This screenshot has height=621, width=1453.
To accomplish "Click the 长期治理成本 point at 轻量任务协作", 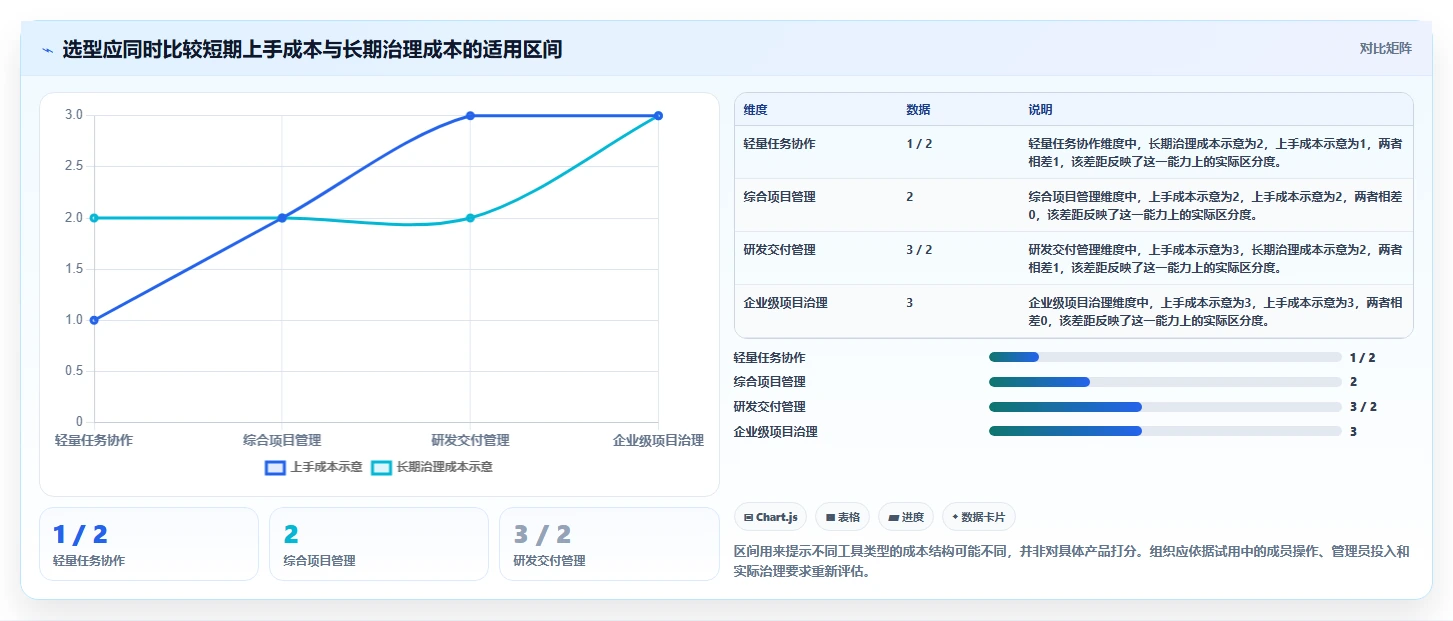I will point(94,218).
